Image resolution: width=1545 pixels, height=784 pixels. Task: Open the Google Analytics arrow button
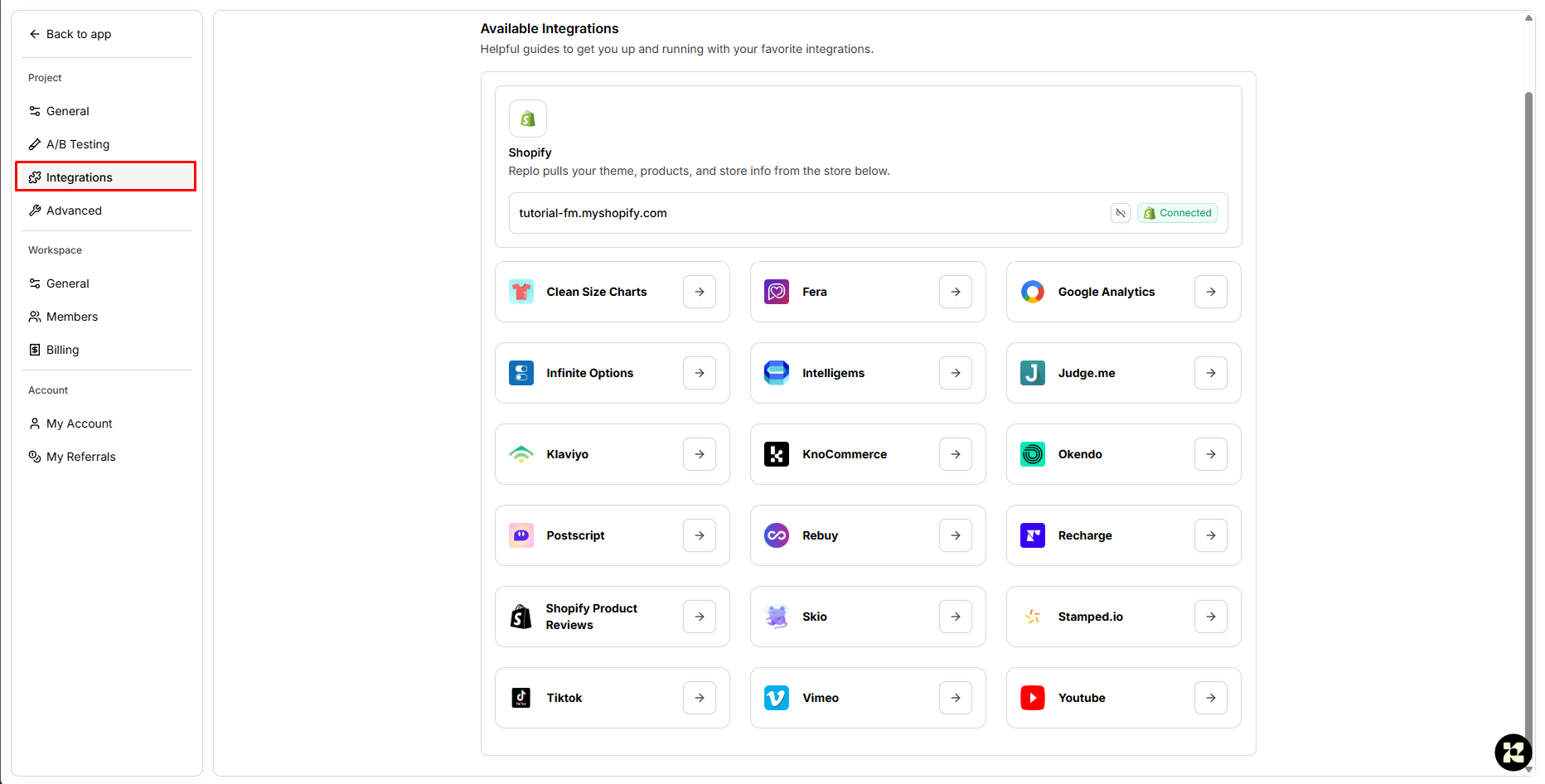pos(1211,292)
